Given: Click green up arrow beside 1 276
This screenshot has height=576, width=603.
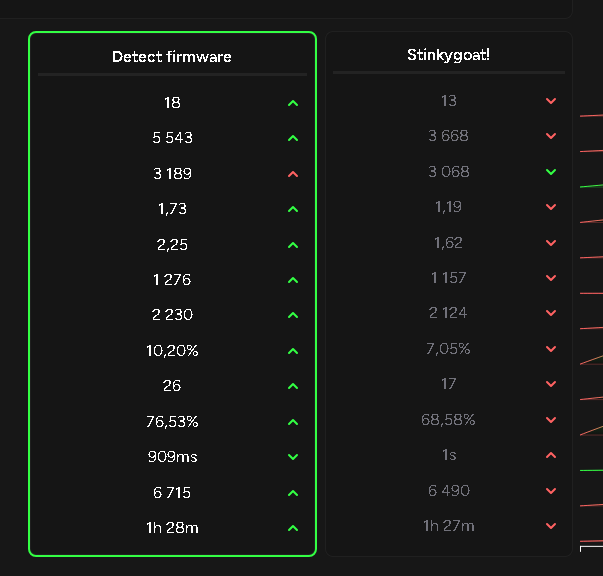Looking at the screenshot, I should click(293, 280).
